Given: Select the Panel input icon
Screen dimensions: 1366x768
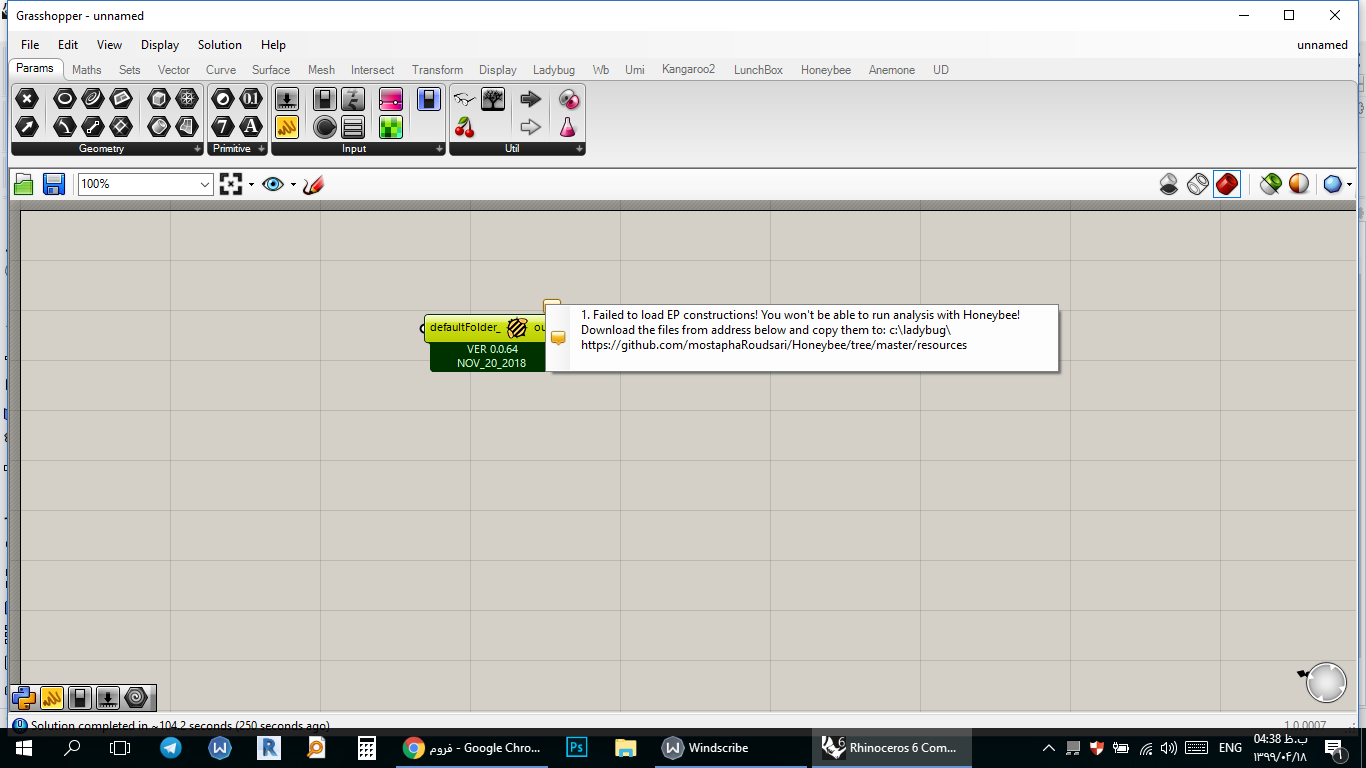Looking at the screenshot, I should [287, 126].
